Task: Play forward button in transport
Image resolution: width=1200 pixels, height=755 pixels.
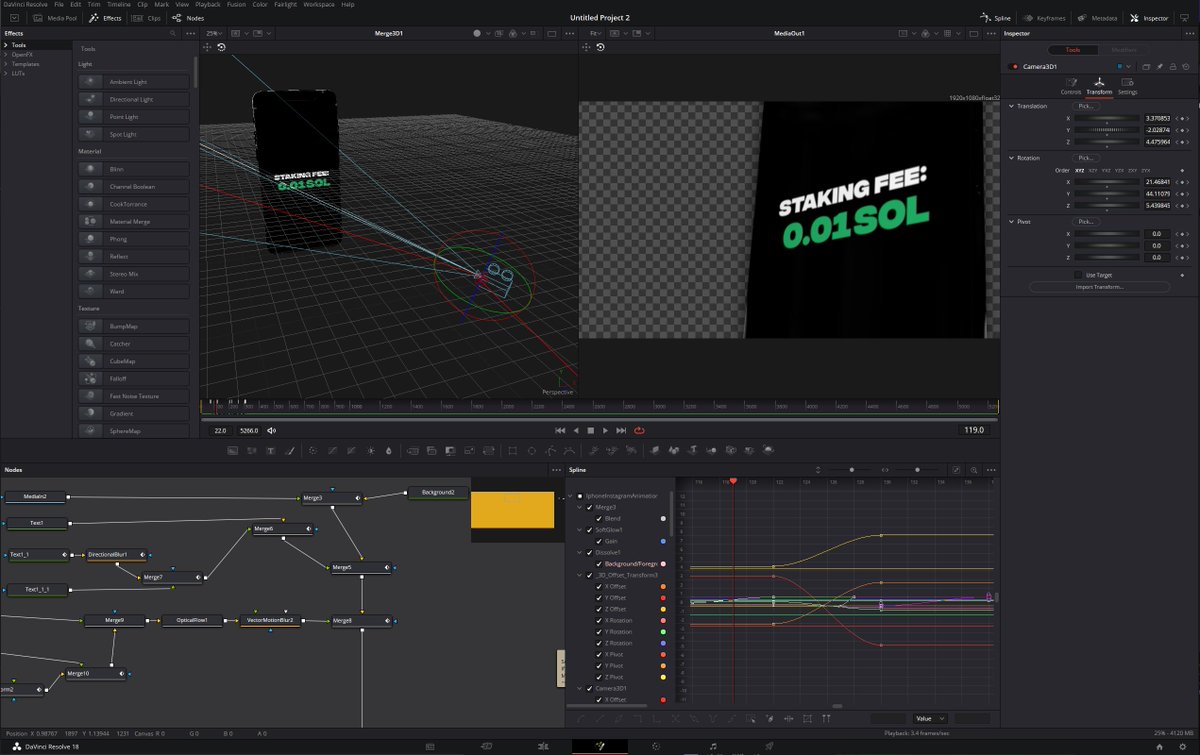Action: pyautogui.click(x=605, y=430)
